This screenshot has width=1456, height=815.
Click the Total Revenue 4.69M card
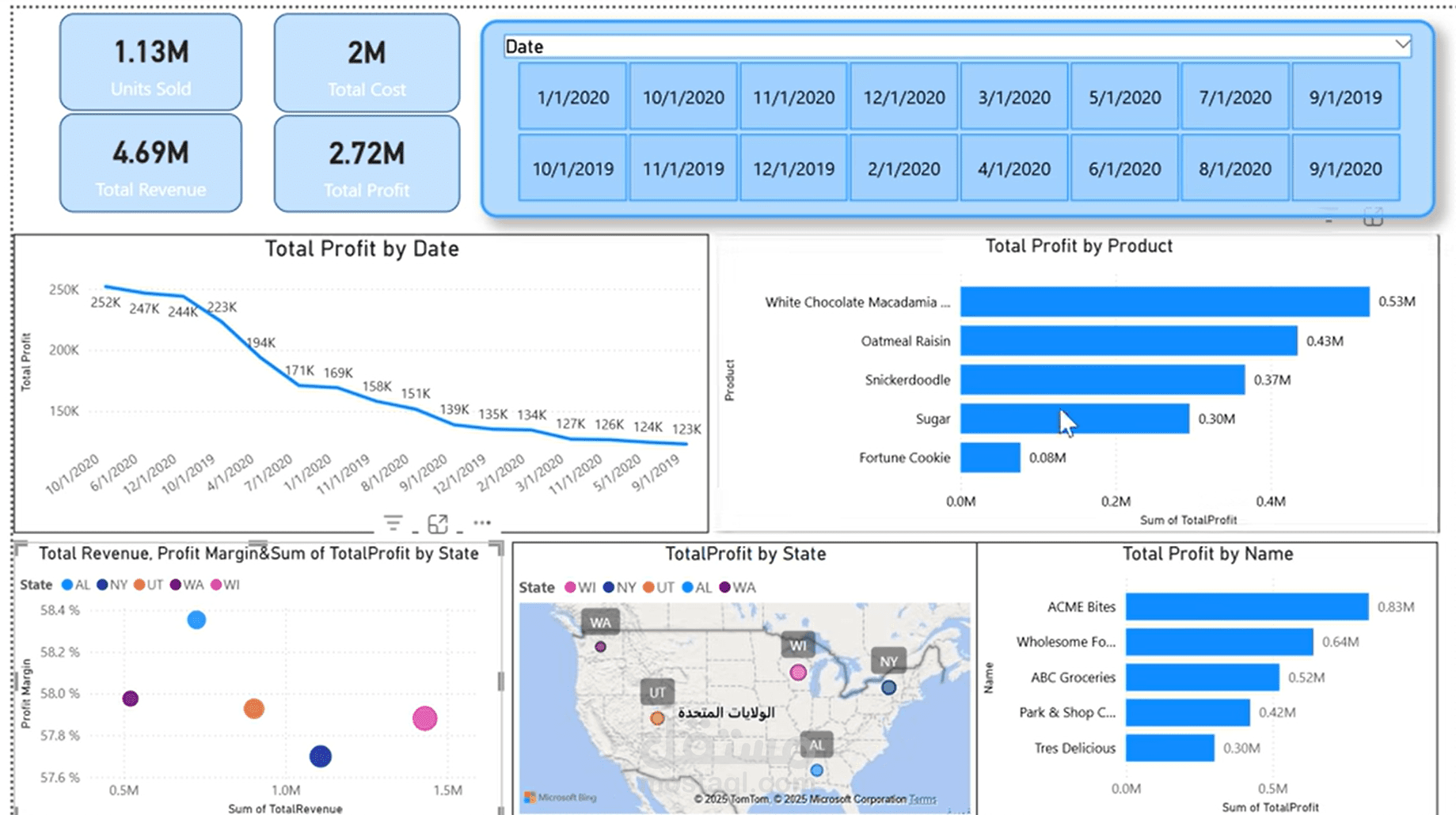tap(150, 163)
